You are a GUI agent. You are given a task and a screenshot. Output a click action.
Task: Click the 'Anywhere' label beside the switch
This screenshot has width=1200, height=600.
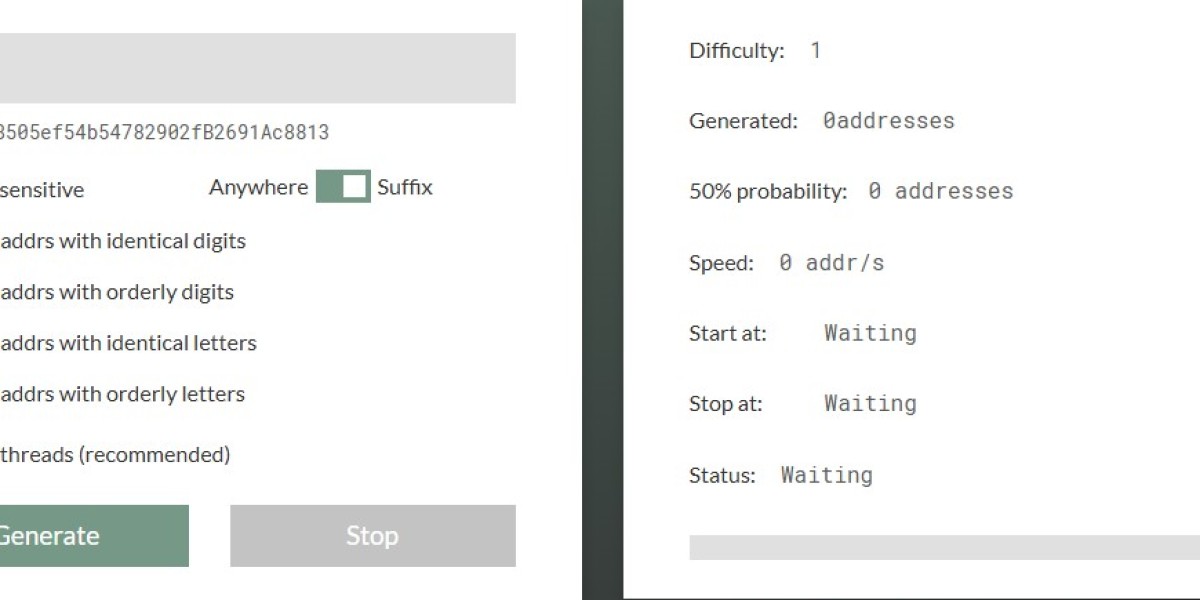point(258,187)
